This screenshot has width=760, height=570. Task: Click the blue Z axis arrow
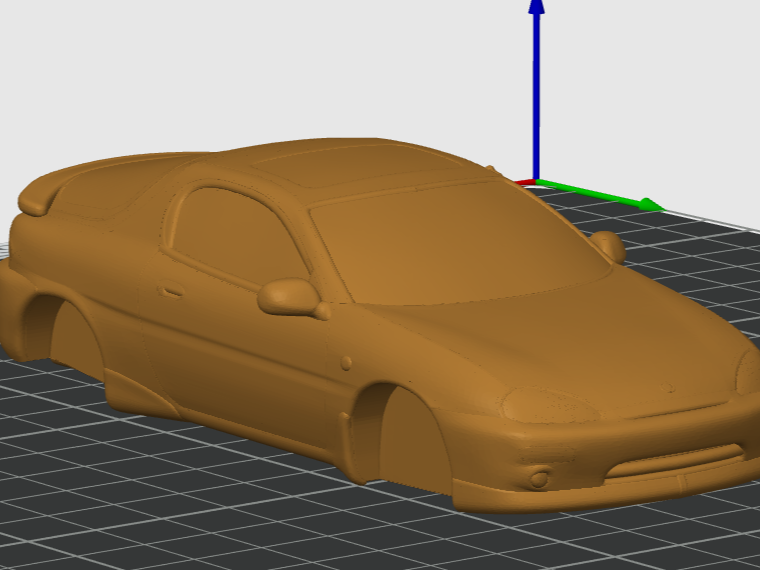click(x=536, y=90)
